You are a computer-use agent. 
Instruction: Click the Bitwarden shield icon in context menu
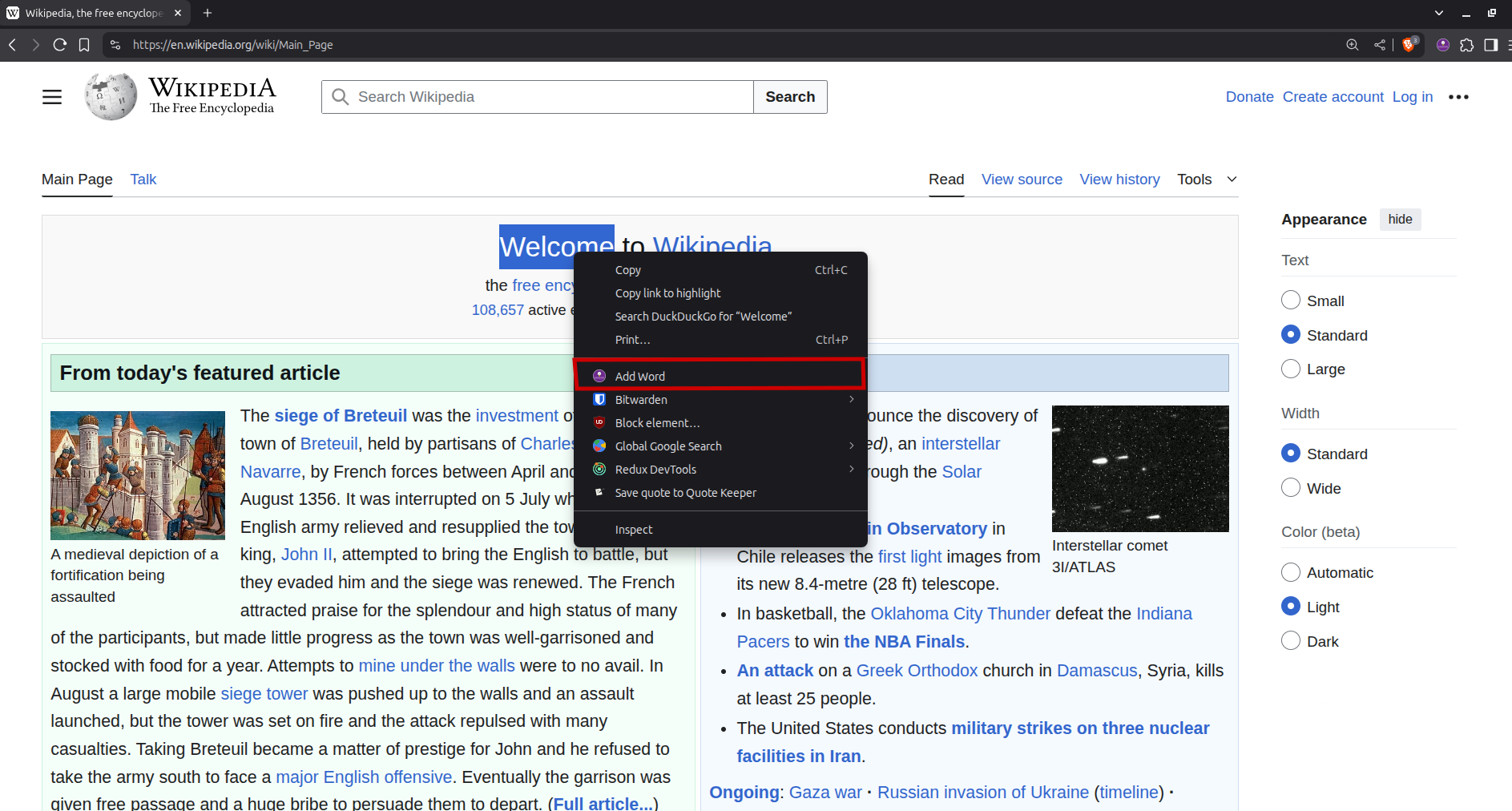tap(599, 399)
